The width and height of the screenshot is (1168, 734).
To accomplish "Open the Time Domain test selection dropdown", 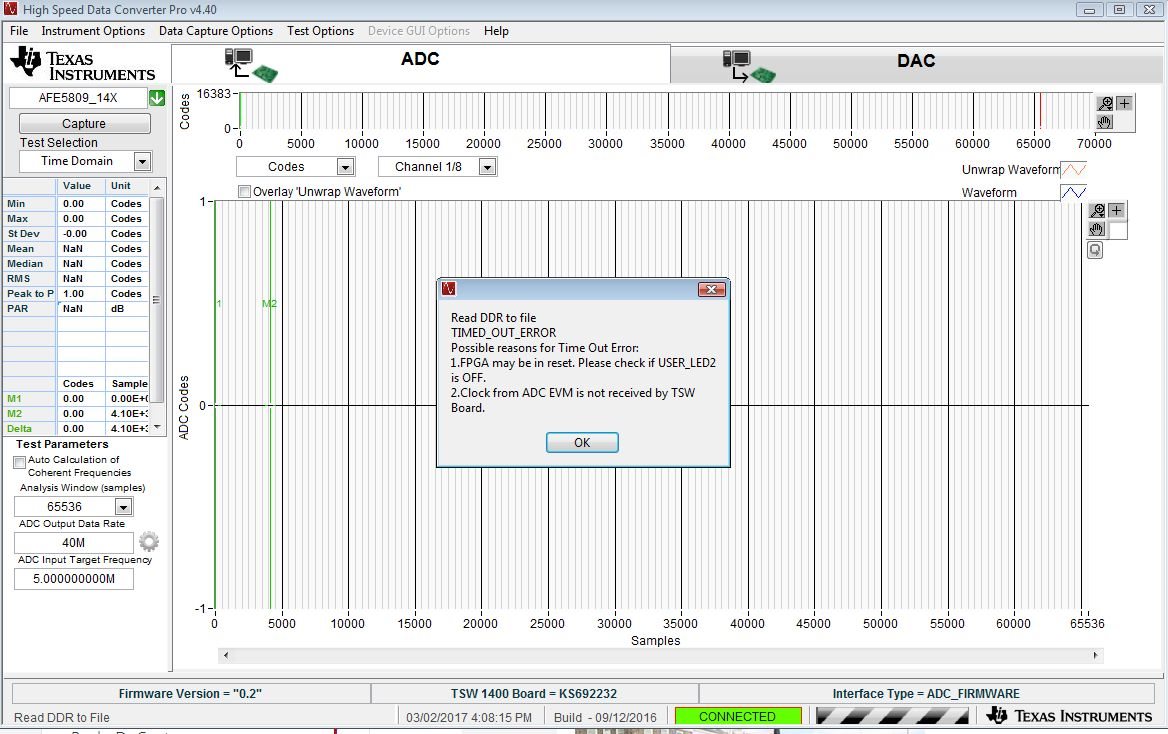I will [142, 161].
